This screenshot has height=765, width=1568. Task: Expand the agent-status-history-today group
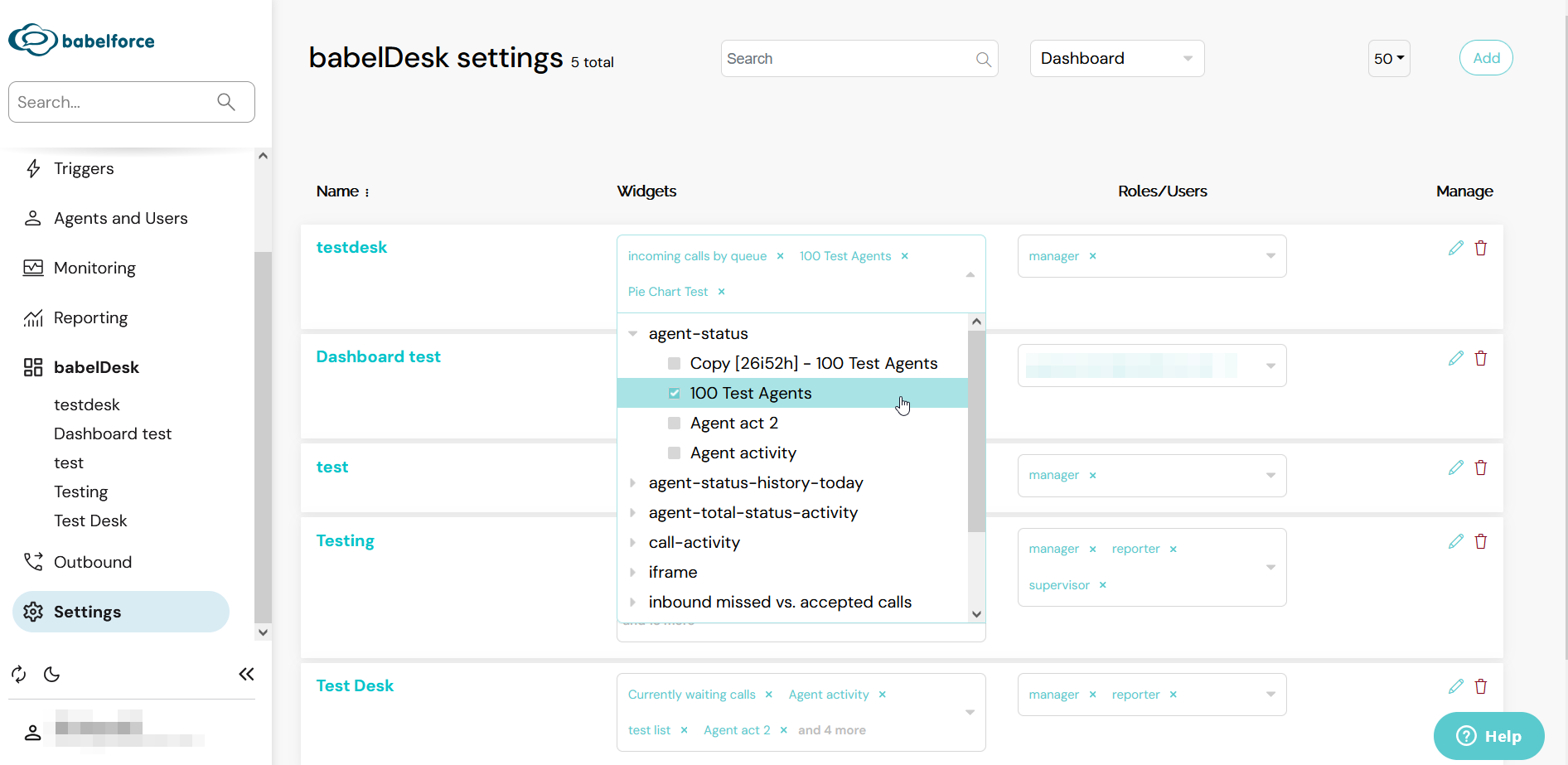[632, 482]
